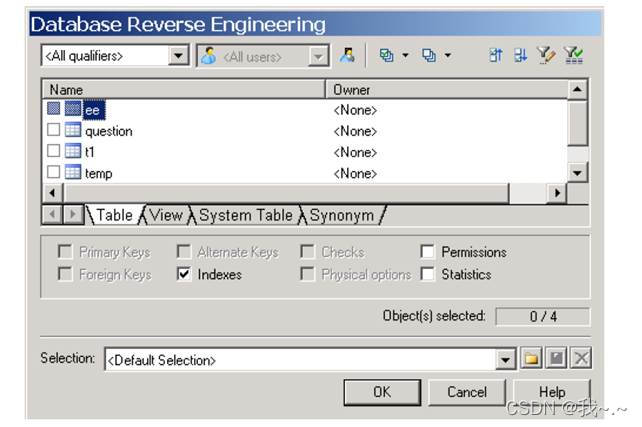The height and width of the screenshot is (427, 642).
Task: Click the table icon of the ee row
Action: 73,108
